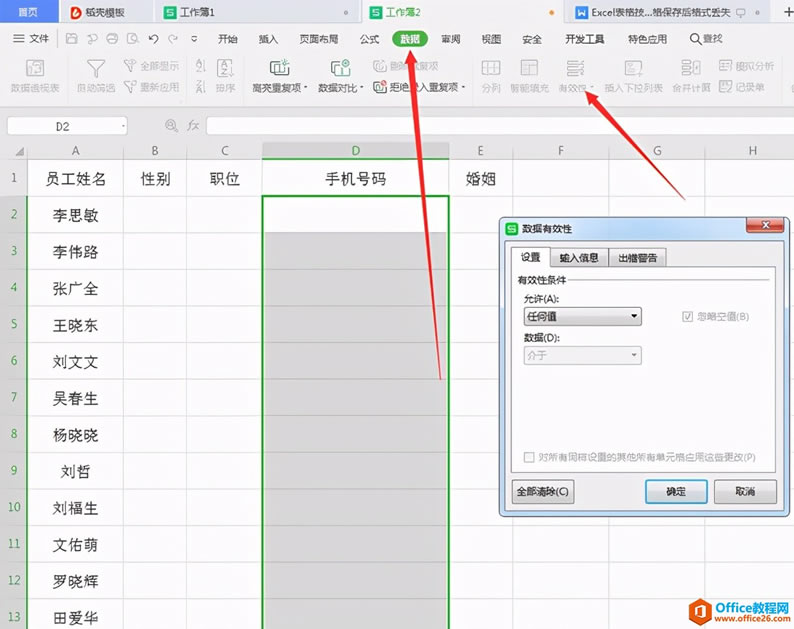This screenshot has width=794, height=629.
Task: Switch to the 稻壳模板 tab
Action: pyautogui.click(x=105, y=12)
